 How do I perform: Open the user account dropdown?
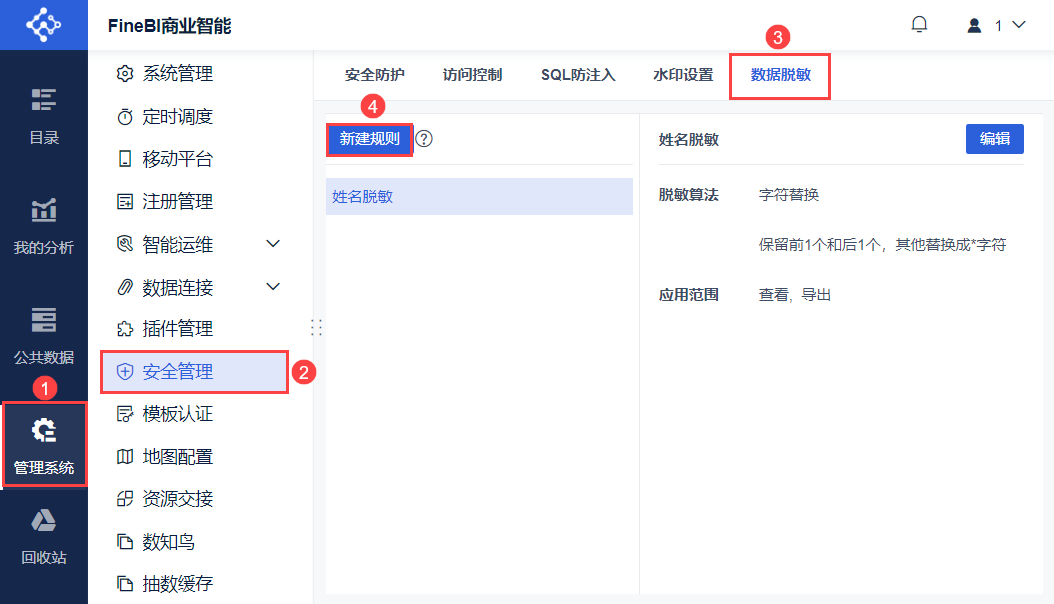coord(996,25)
